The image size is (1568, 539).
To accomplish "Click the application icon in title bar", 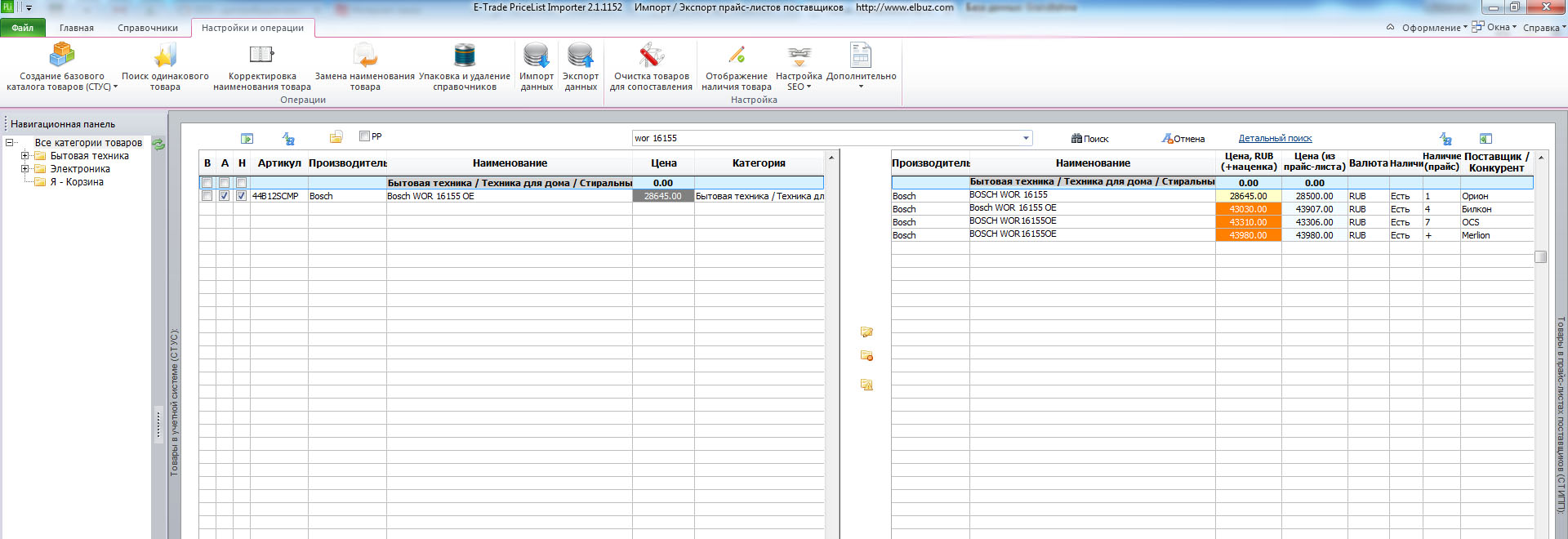I will pyautogui.click(x=7, y=7).
